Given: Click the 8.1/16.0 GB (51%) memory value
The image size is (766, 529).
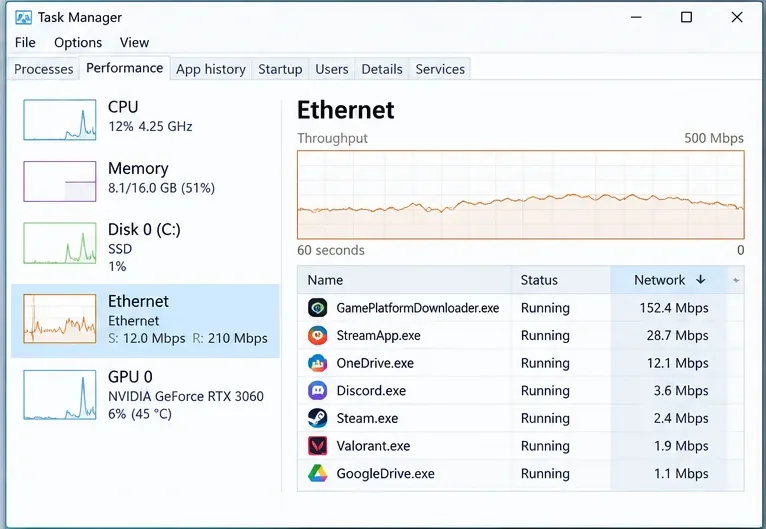Looking at the screenshot, I should 162,188.
